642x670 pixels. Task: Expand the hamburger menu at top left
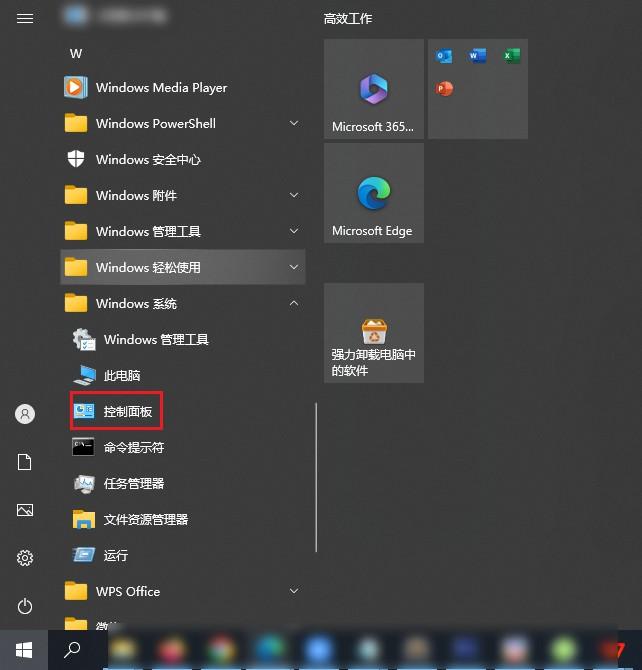point(25,18)
